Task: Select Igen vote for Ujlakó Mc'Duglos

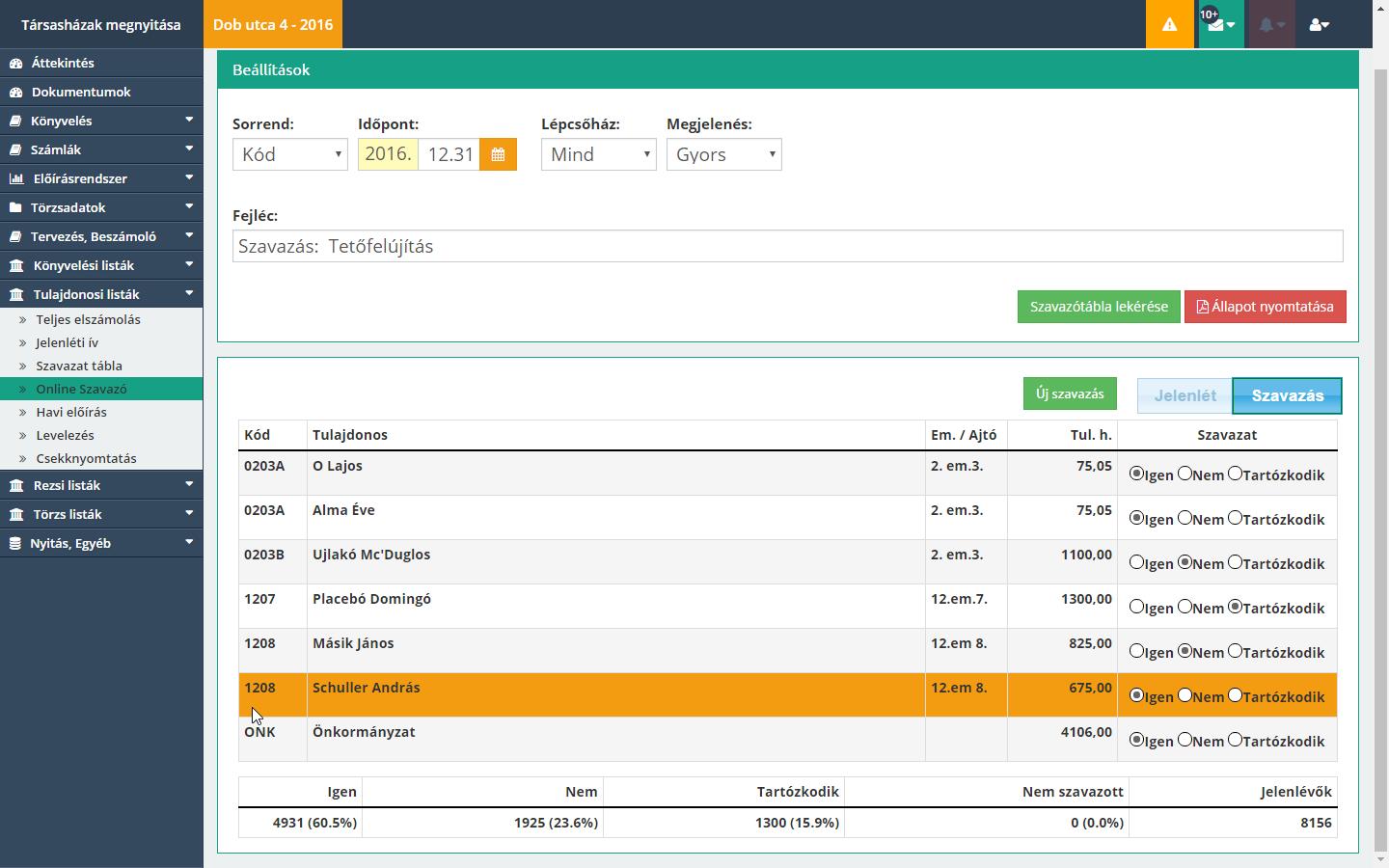Action: [1136, 562]
